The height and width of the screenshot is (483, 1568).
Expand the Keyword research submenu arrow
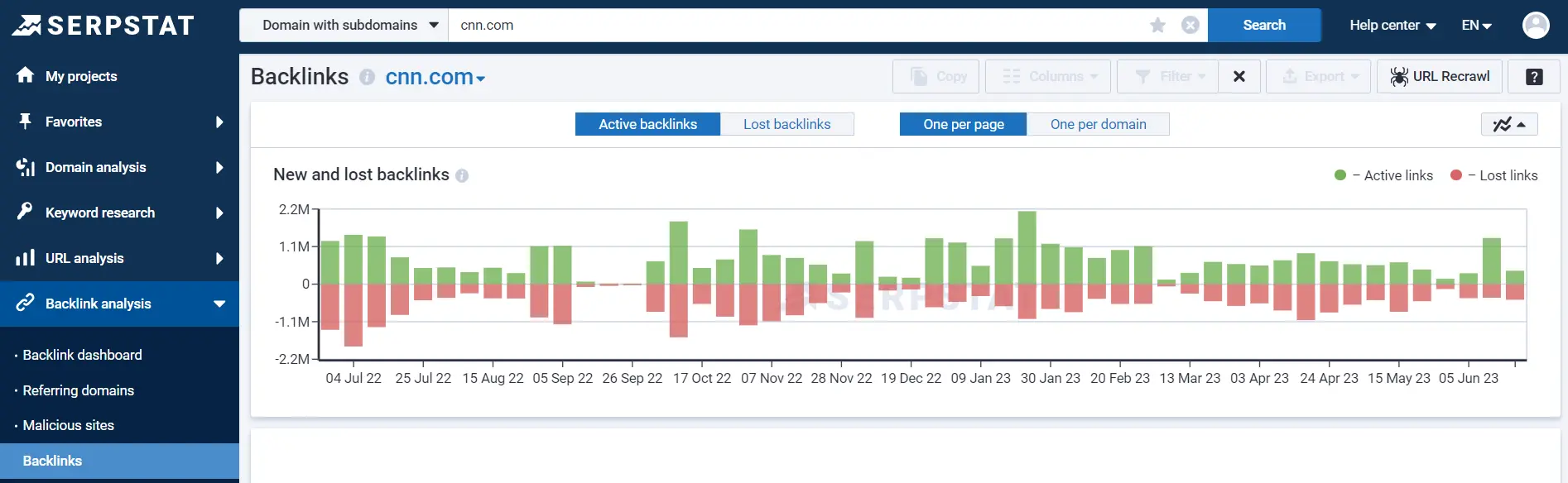point(219,213)
